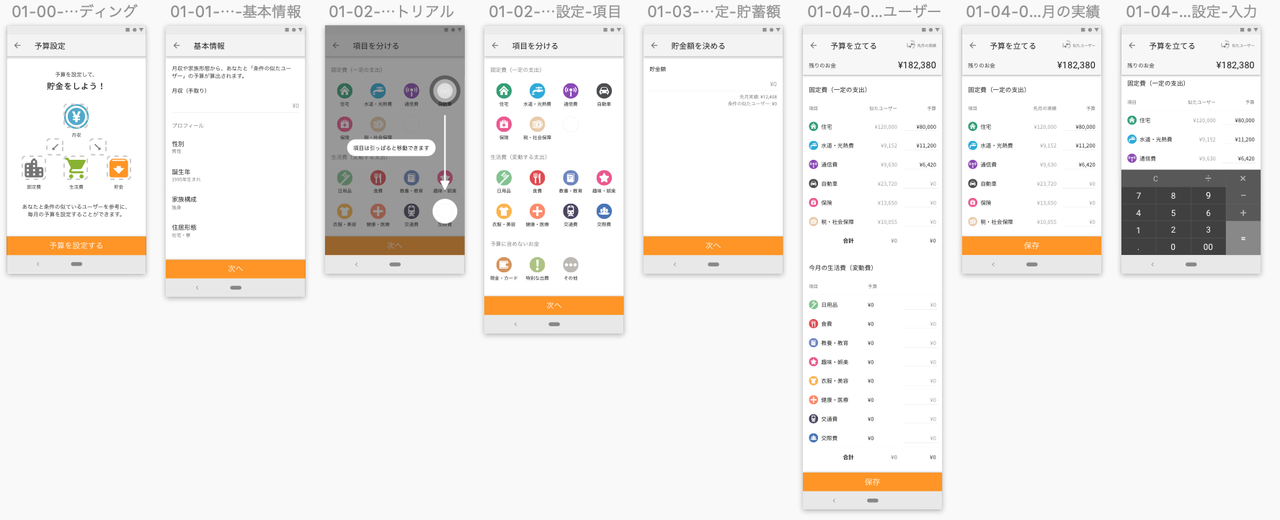Switch to 似たユーザー in 01-04 月の実績 screen header

1080,45
